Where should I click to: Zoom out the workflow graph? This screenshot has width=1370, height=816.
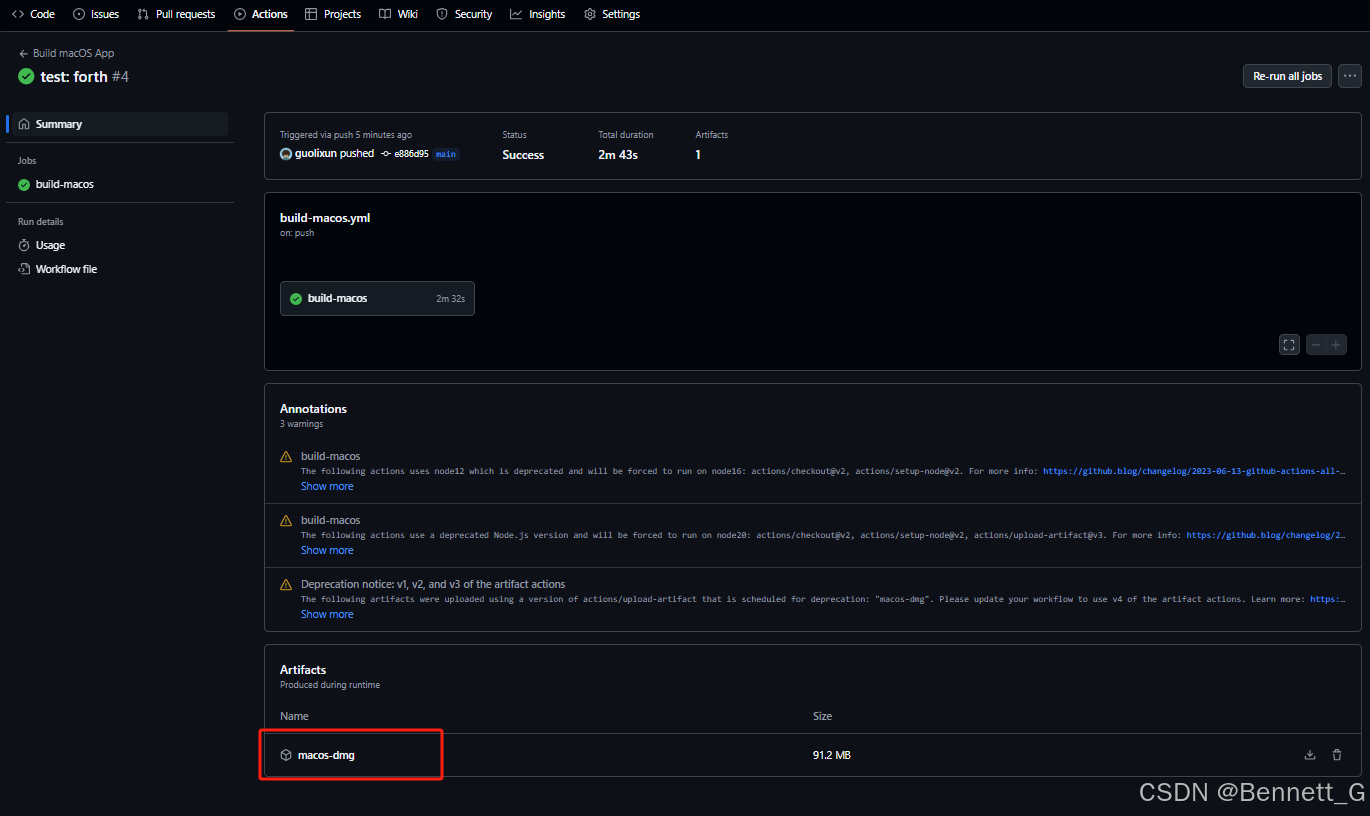1315,345
